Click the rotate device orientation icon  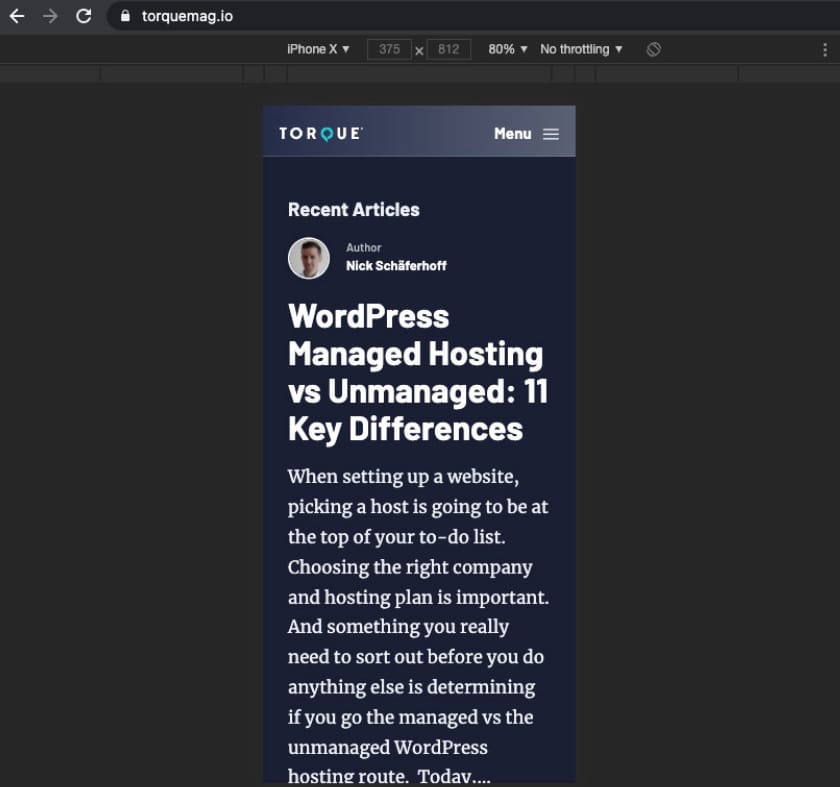pos(654,49)
